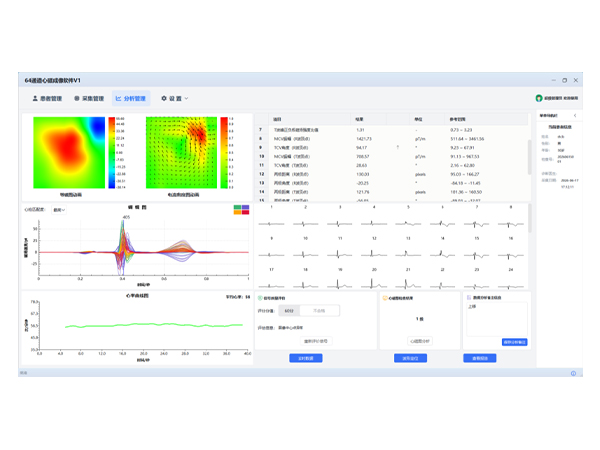Click the first header column of the results table
600x450 pixels.
(x=262, y=119)
